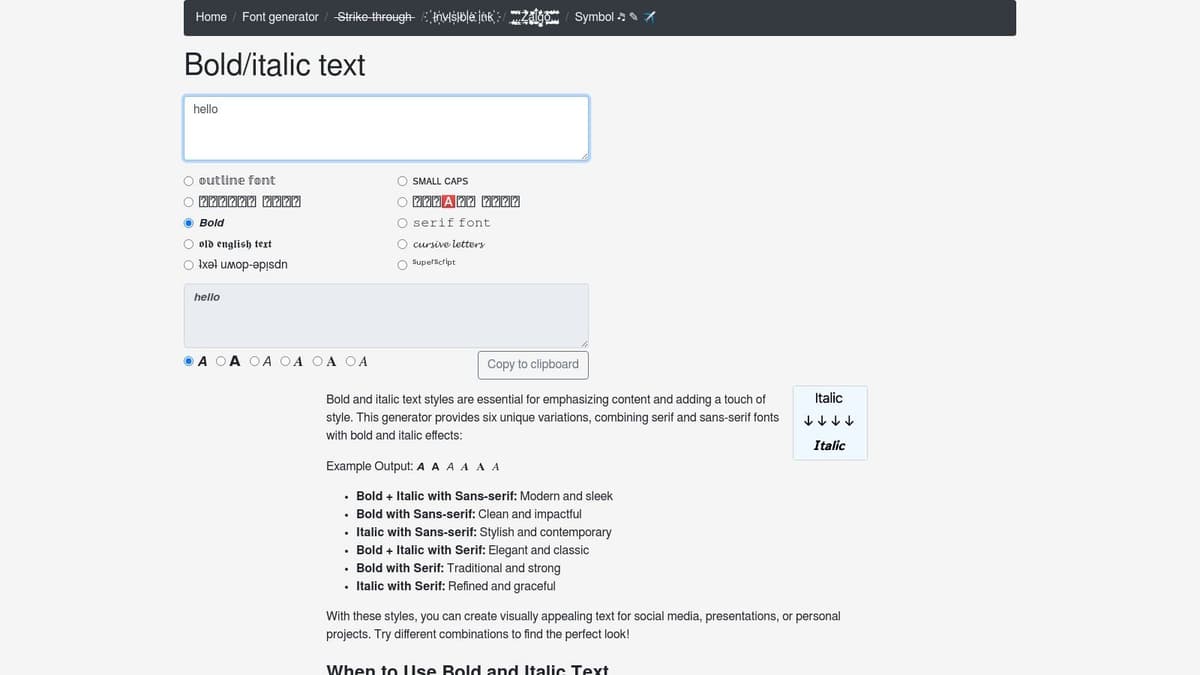Select the old english text option
The image size is (1200, 675).
(189, 244)
